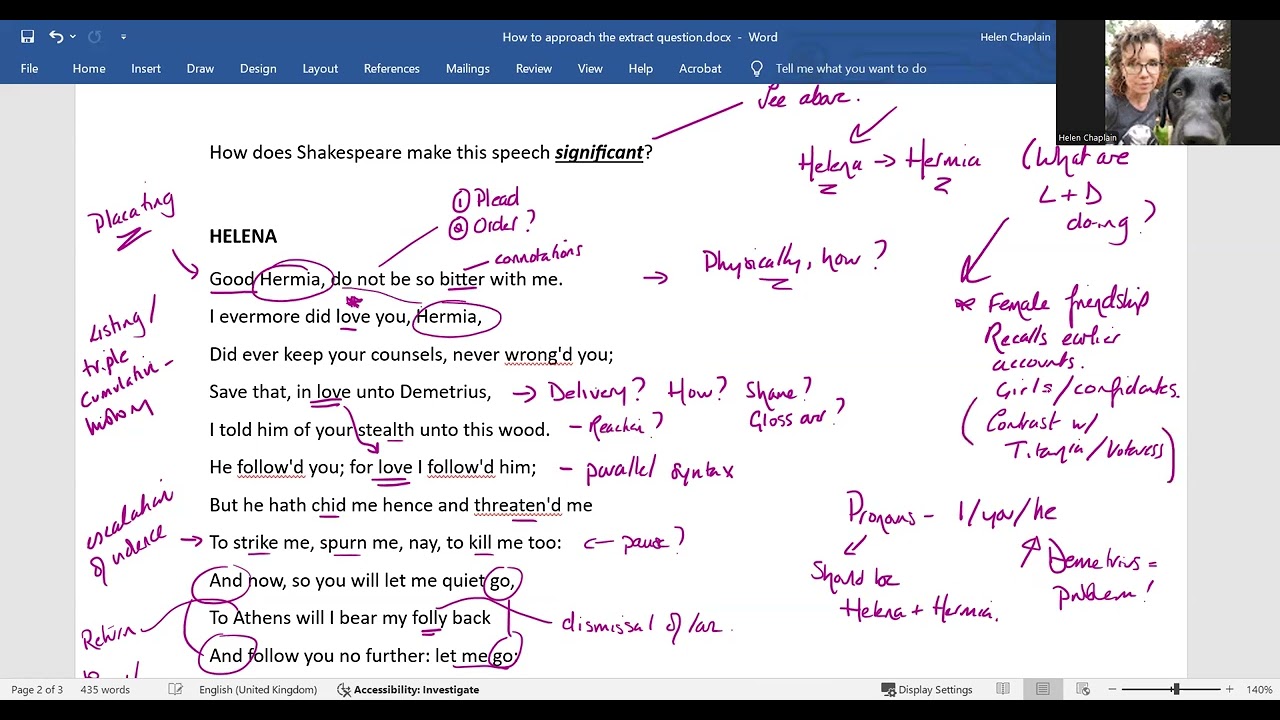Open the Acrobat ribbon tab
This screenshot has width=1280, height=720.
(x=700, y=68)
